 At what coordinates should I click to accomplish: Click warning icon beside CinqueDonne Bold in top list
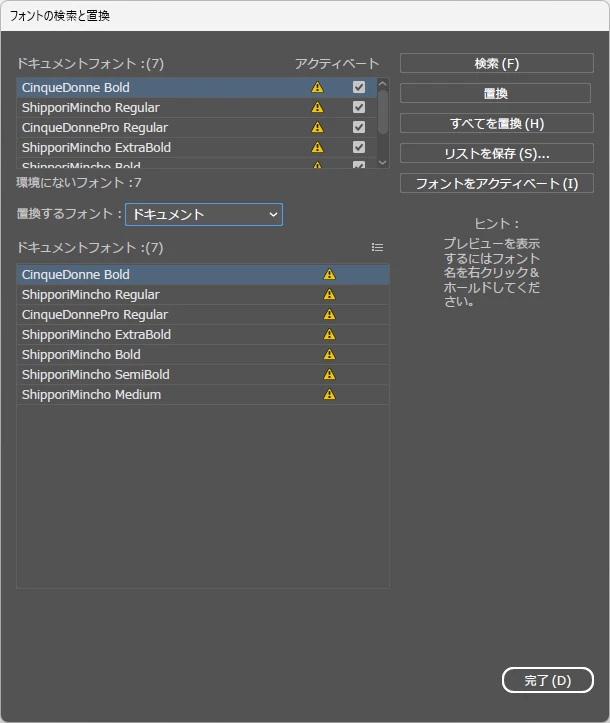(317, 87)
